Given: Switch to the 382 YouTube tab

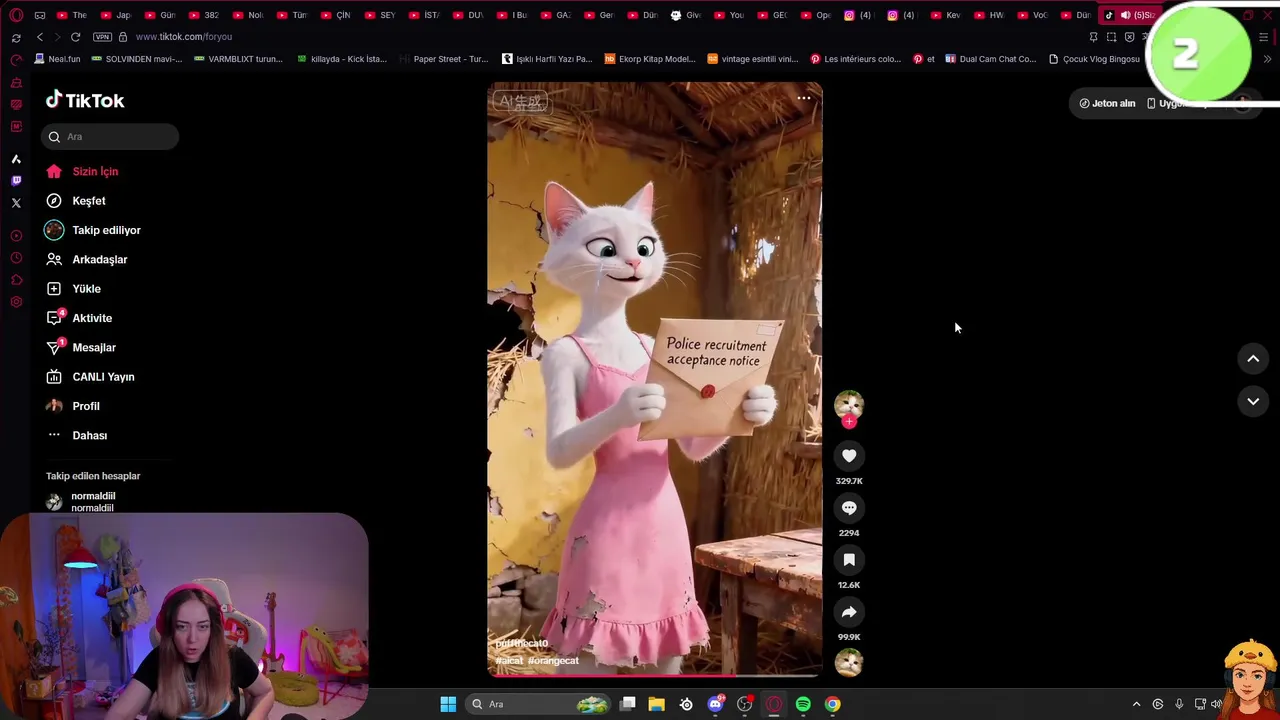Looking at the screenshot, I should [x=203, y=15].
